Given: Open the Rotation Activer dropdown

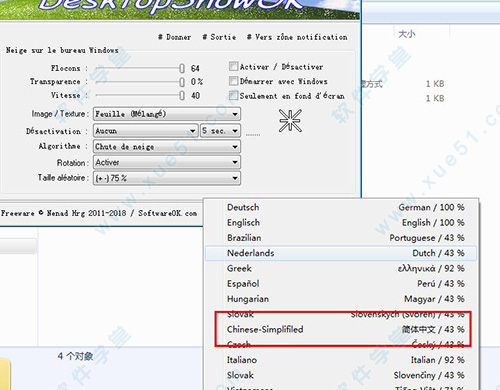Looking at the screenshot, I should (x=167, y=162).
